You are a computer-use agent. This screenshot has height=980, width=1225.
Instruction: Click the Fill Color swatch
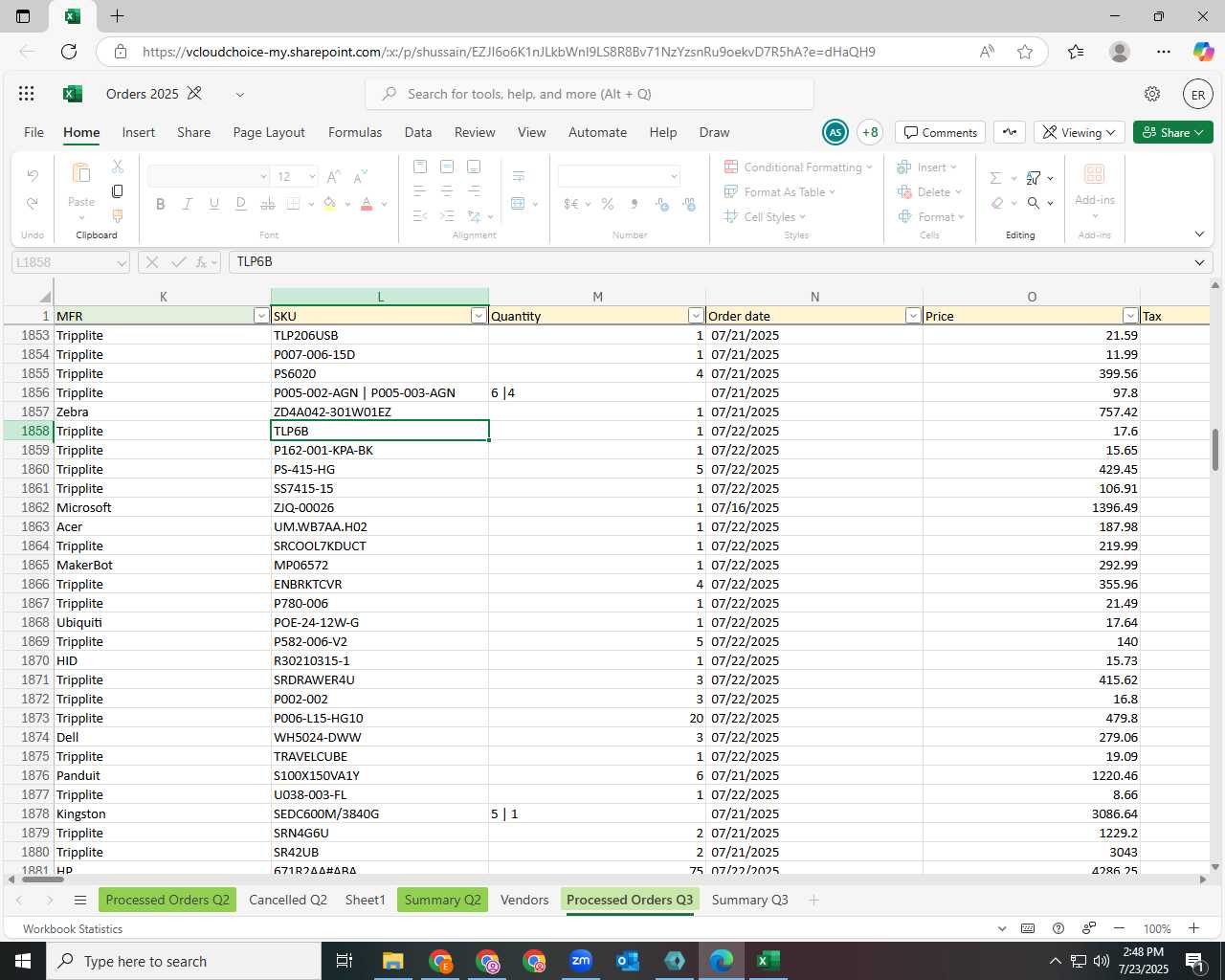(x=330, y=204)
